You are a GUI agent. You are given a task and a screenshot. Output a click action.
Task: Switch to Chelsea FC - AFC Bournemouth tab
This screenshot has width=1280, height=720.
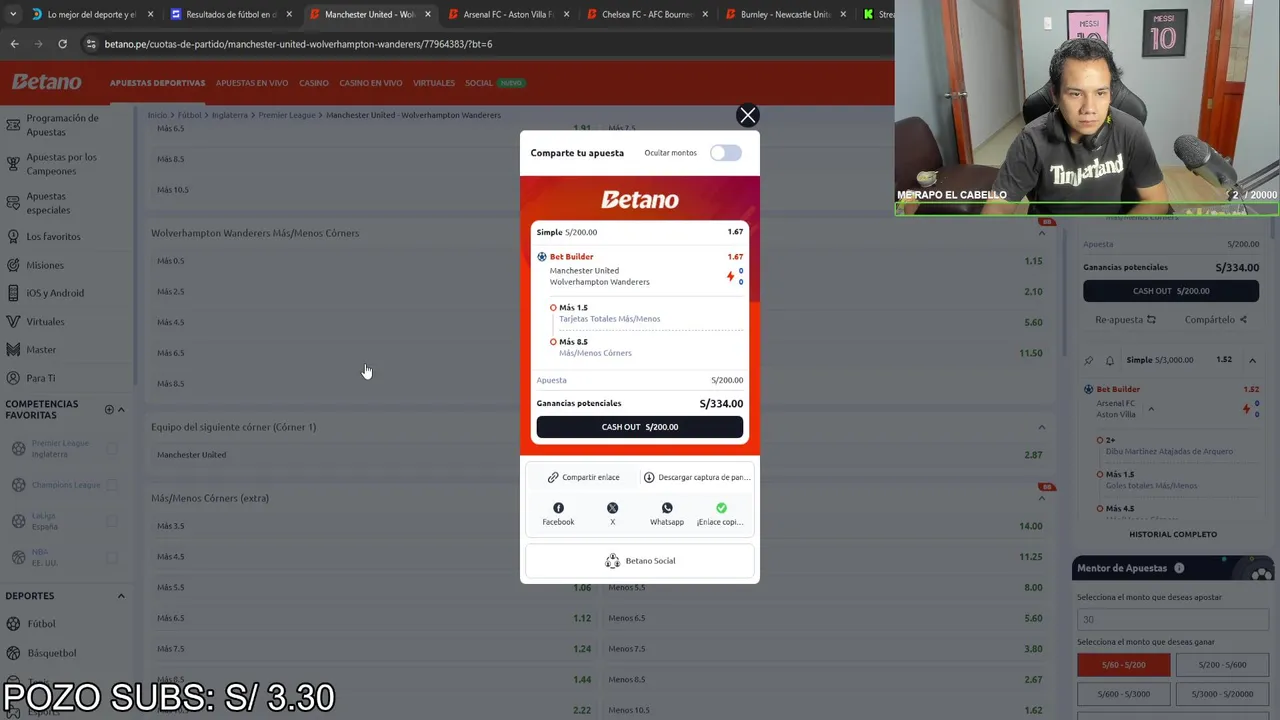647,14
